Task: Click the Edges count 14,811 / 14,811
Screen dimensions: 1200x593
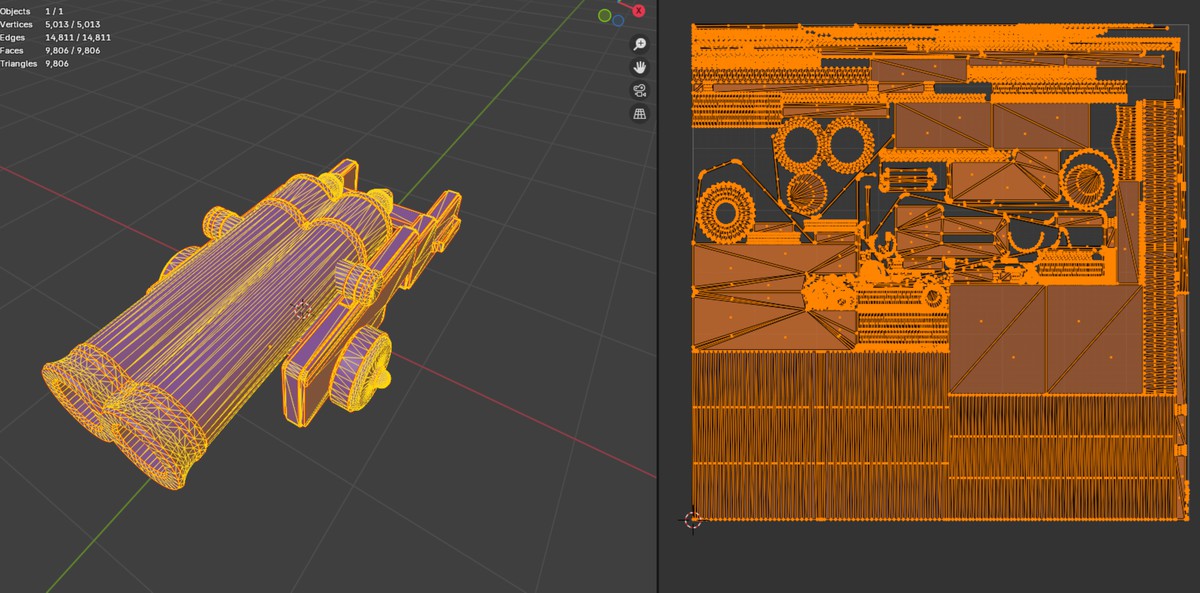Action: [78, 37]
